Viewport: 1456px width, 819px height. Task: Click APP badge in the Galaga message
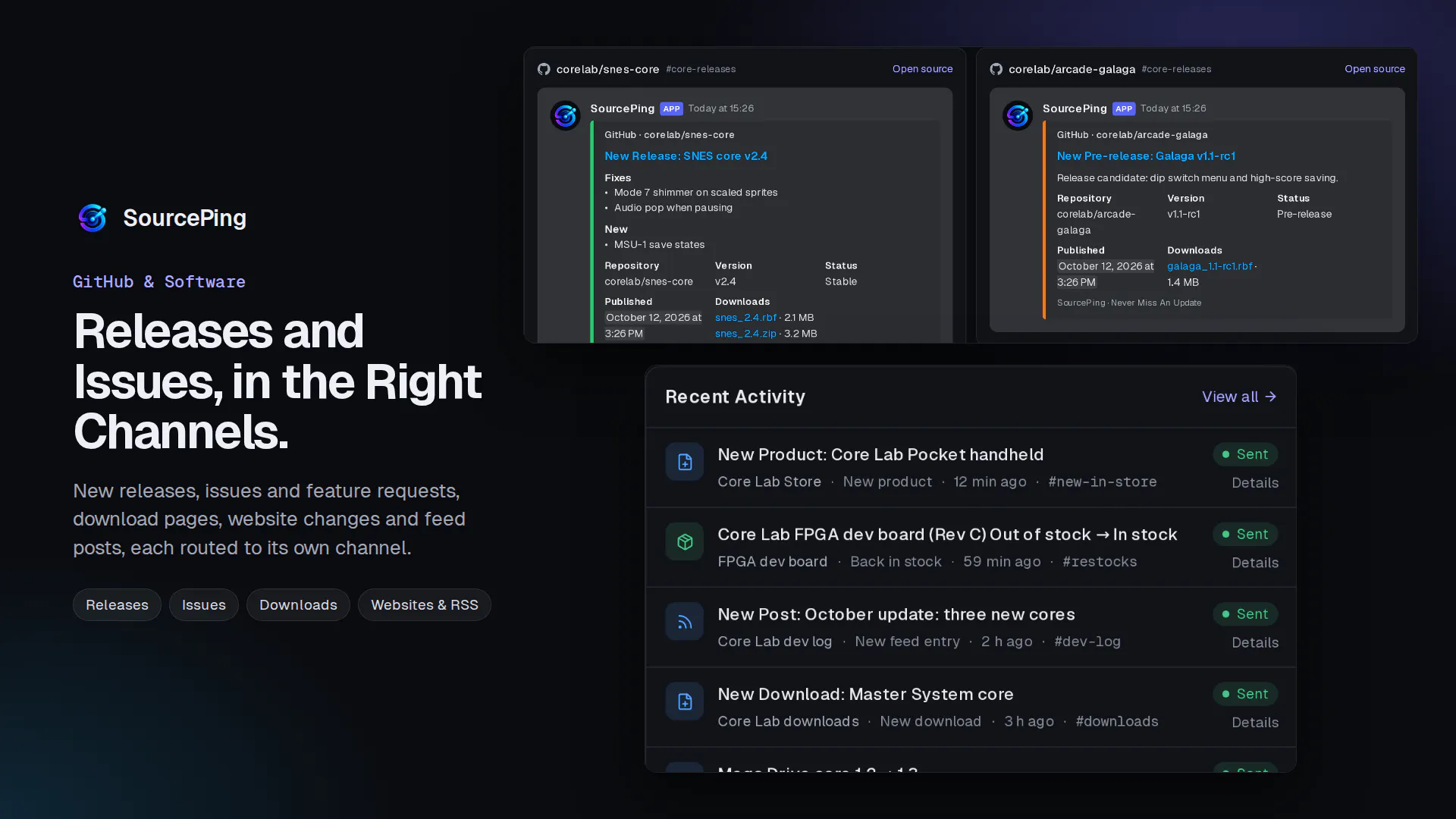1124,108
